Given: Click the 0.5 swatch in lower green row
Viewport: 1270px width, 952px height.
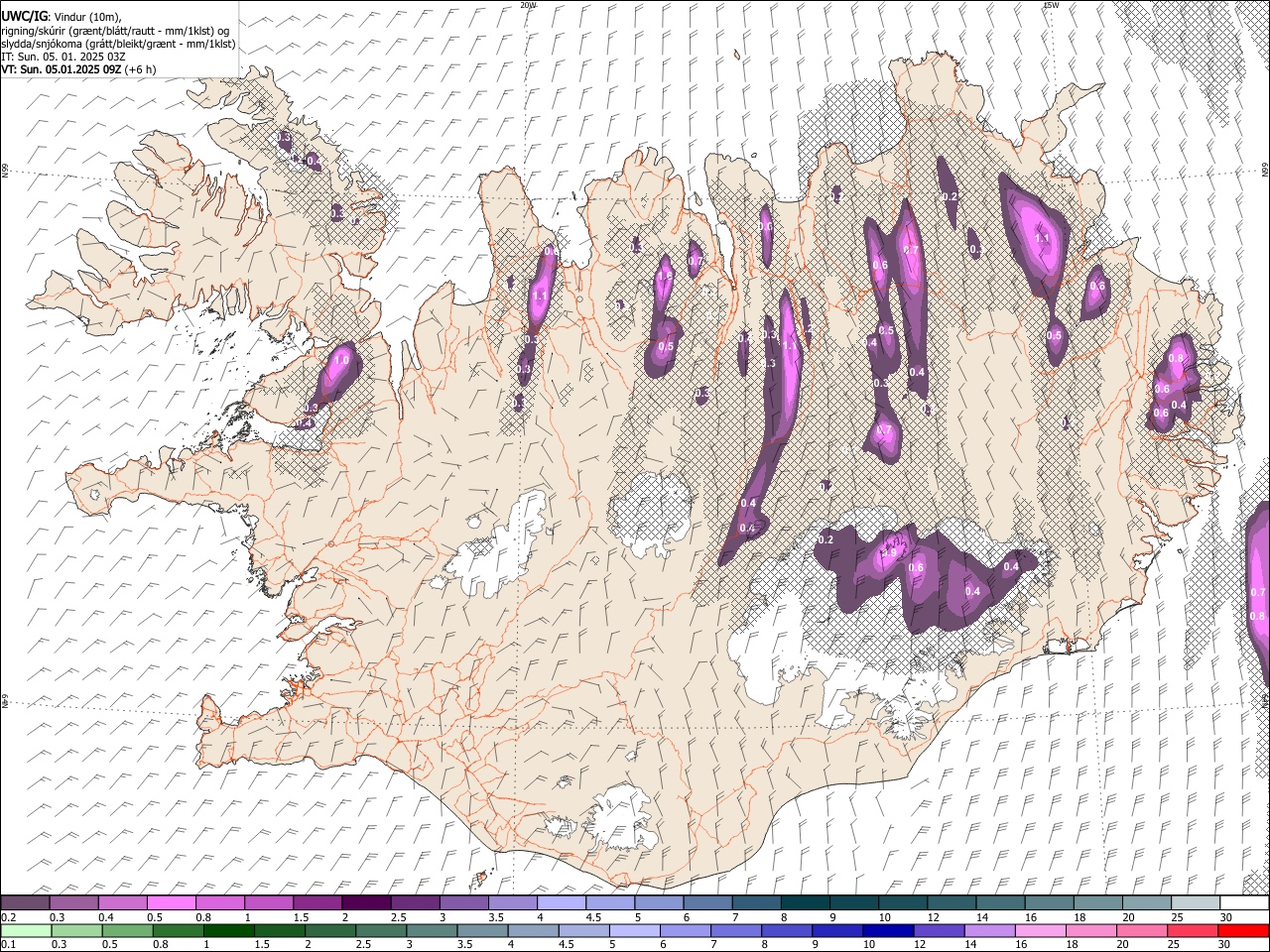Looking at the screenshot, I should tap(128, 930).
